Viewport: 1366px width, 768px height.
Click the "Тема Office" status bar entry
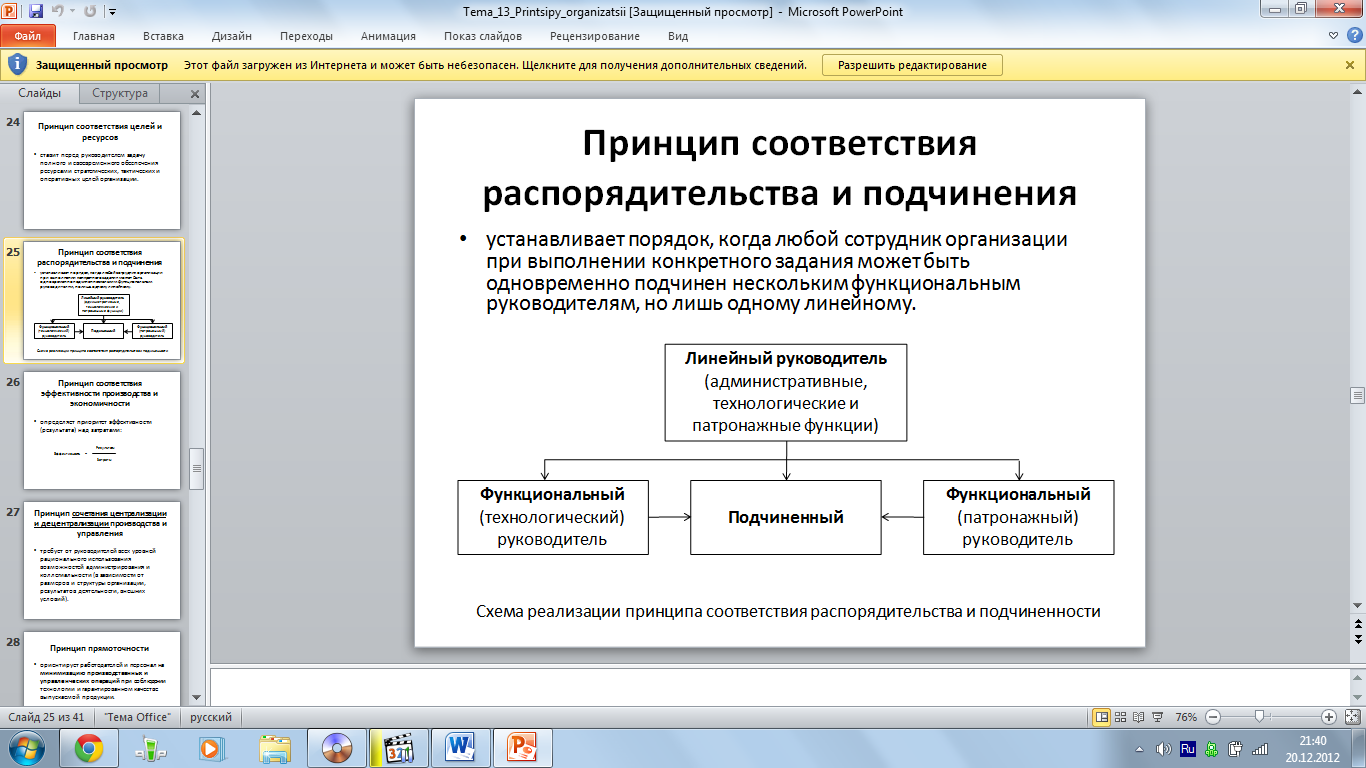(x=137, y=717)
